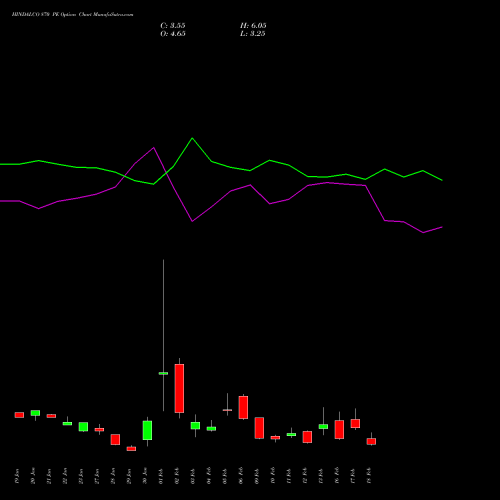Select the high value 'H: 6.05'
500x500 pixels.
(253, 26)
